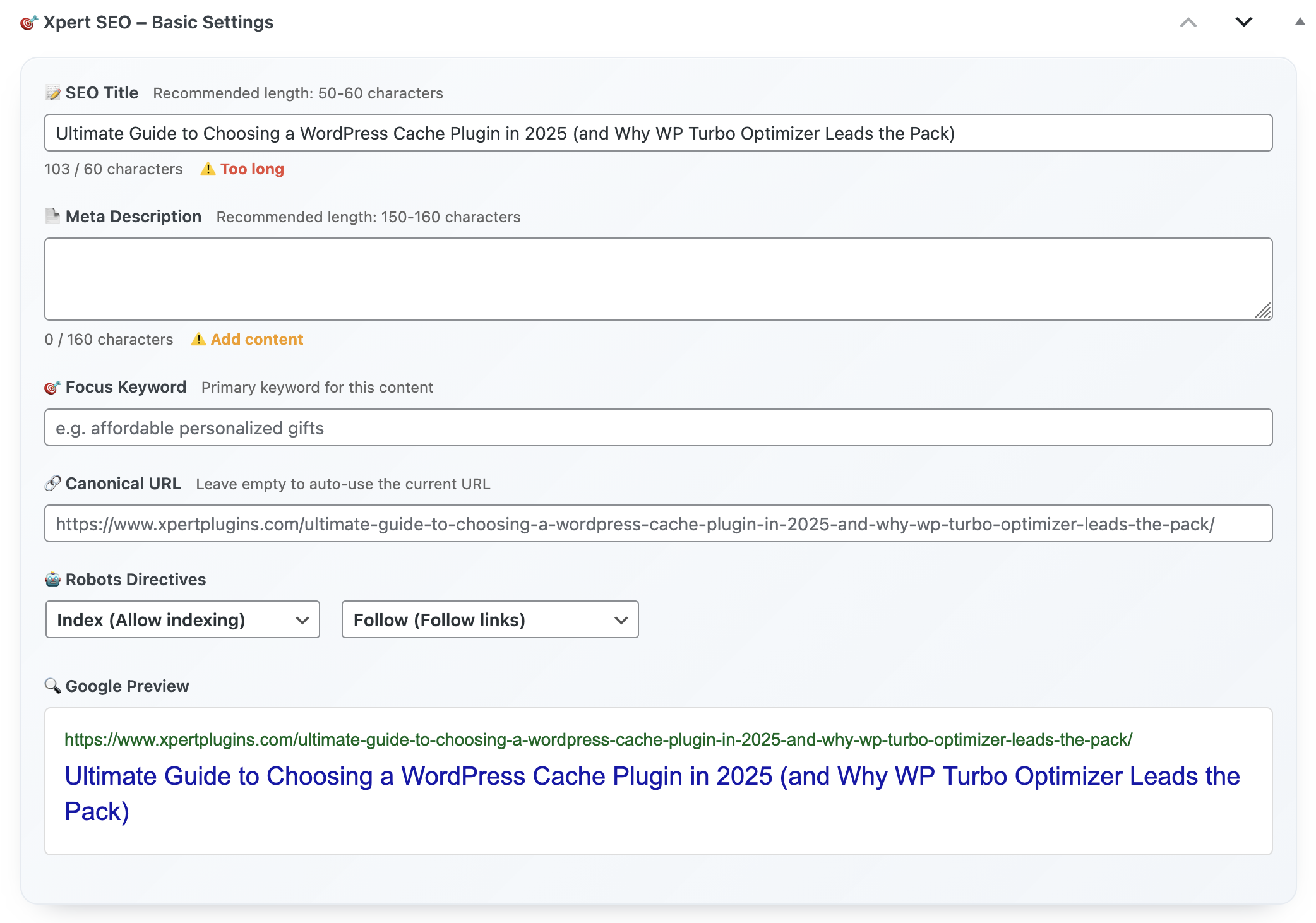
Task: Click the Xpert SEO – Basic Settings heading
Action: (159, 23)
